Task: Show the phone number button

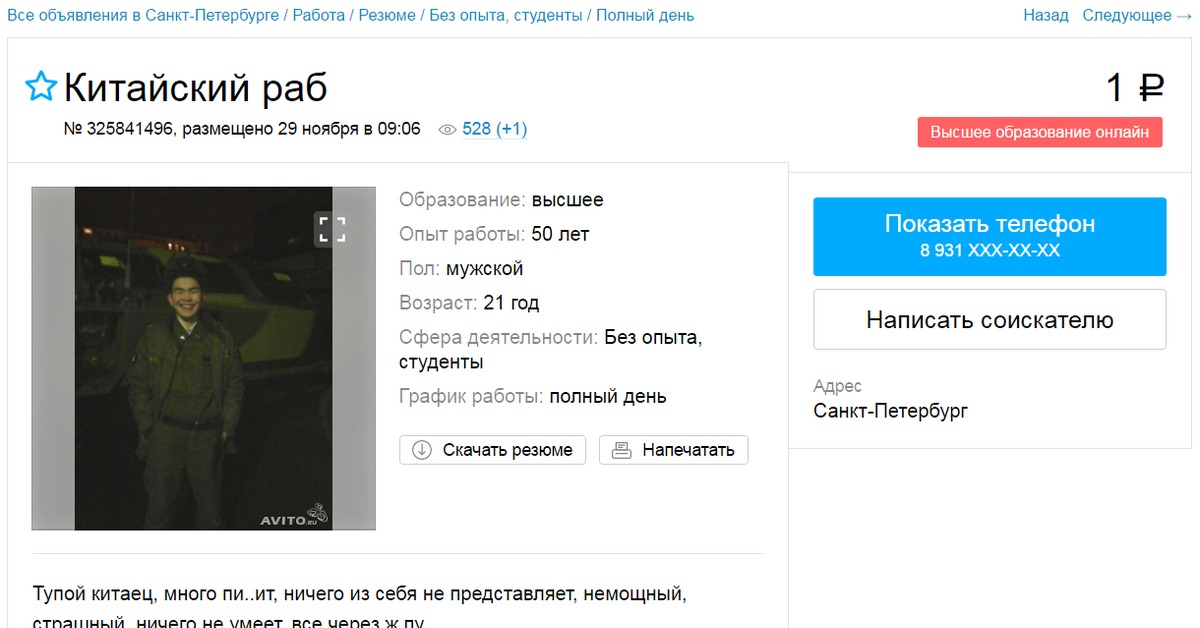Action: click(990, 236)
